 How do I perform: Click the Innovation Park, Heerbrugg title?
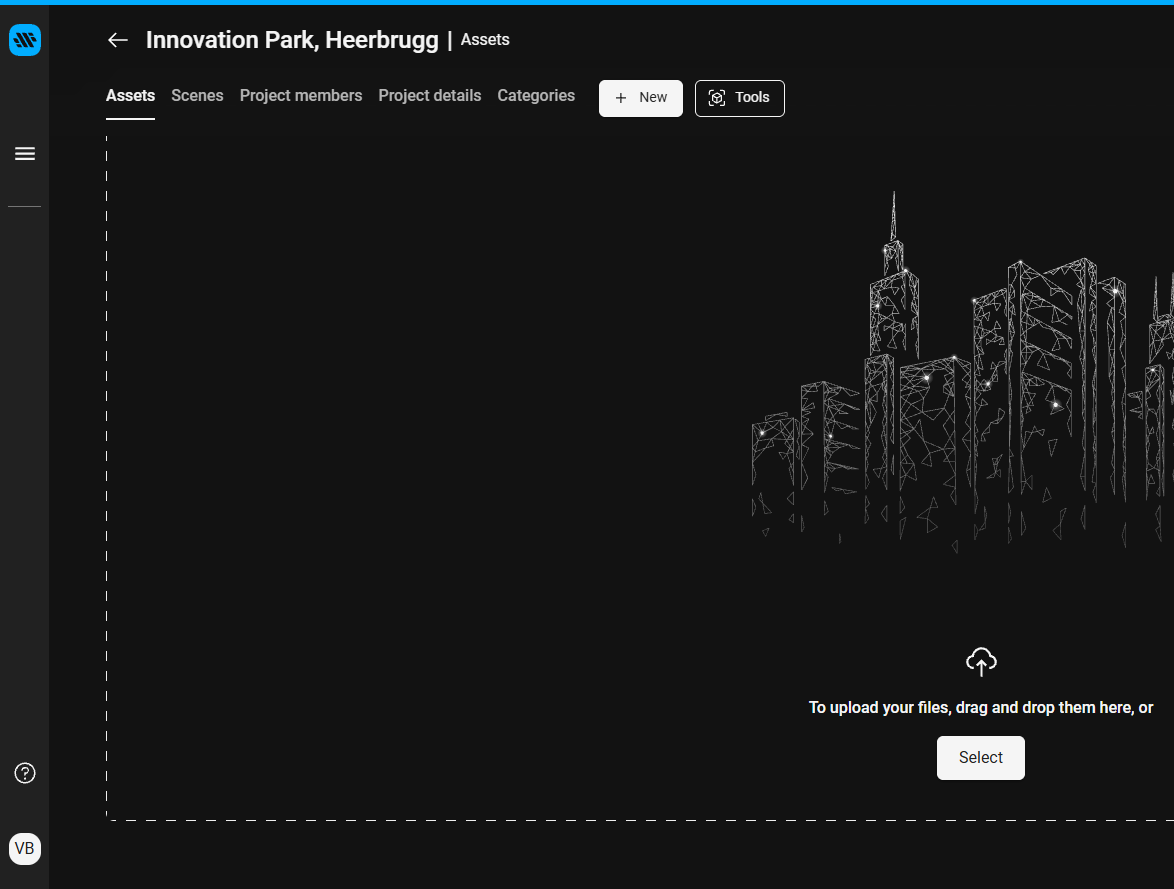click(292, 40)
